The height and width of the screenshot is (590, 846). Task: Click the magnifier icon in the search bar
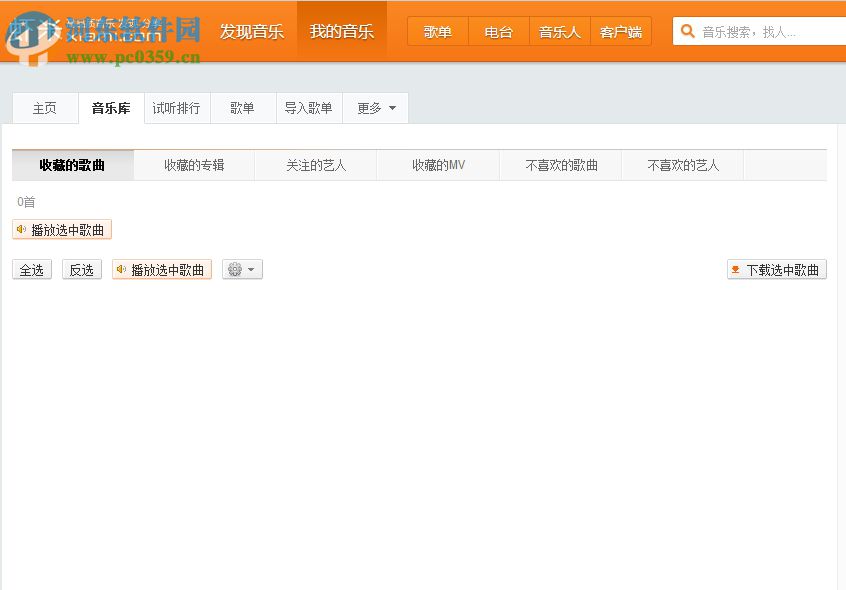point(687,31)
